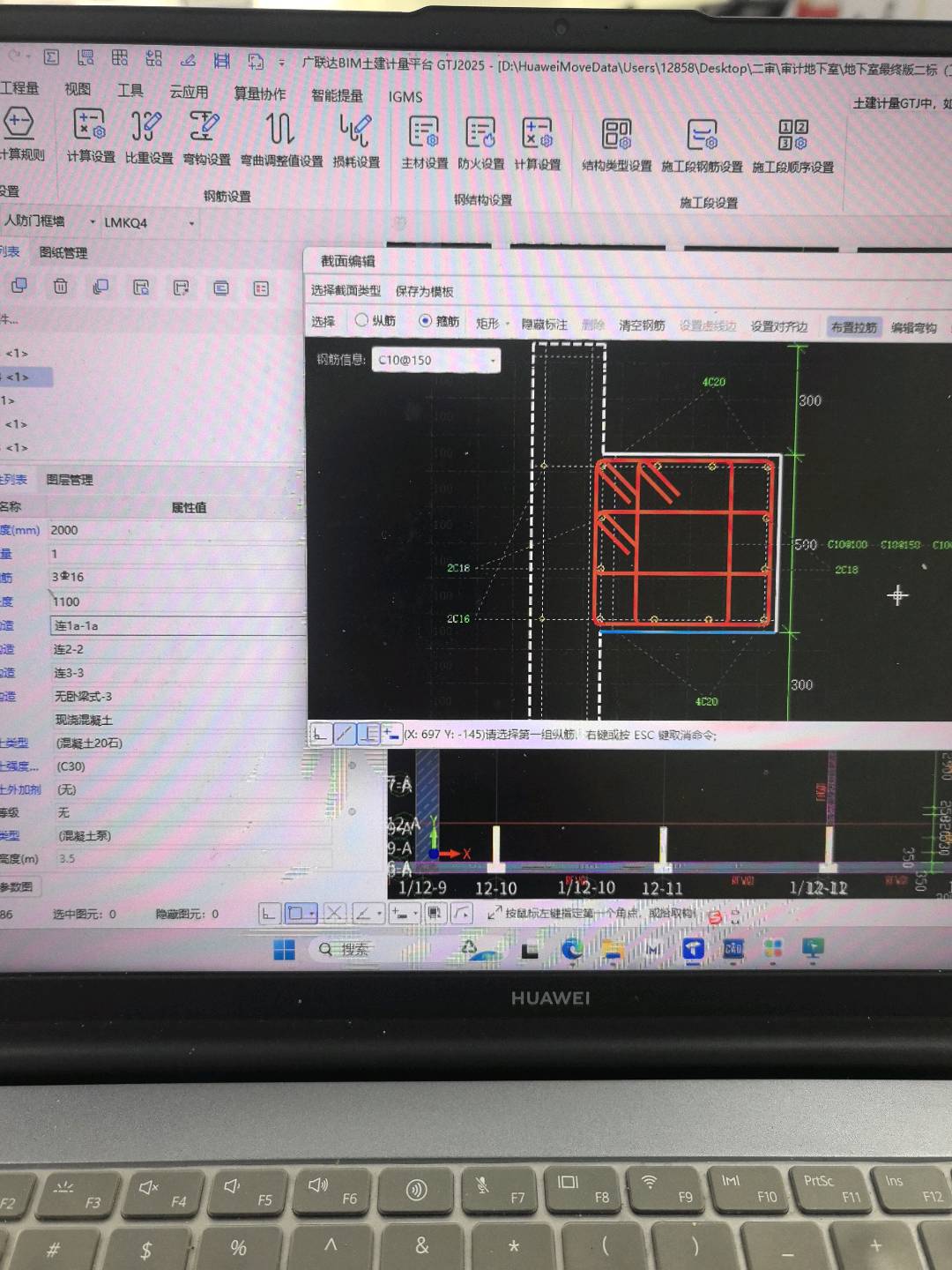Click 选择截面类型 in section editor

point(346,290)
